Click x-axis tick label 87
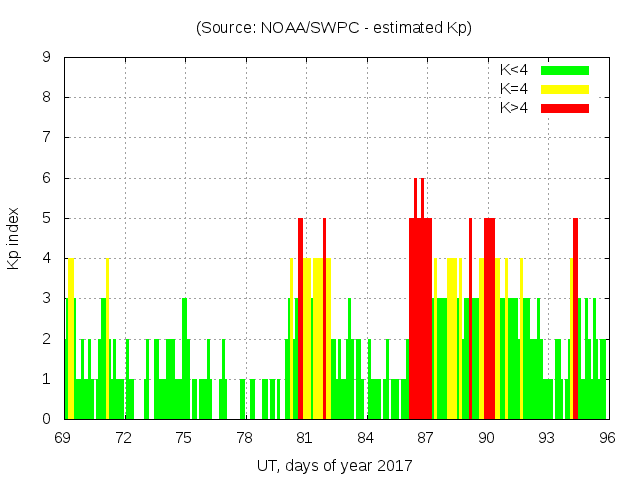Screen dimensions: 640x480 (426, 438)
